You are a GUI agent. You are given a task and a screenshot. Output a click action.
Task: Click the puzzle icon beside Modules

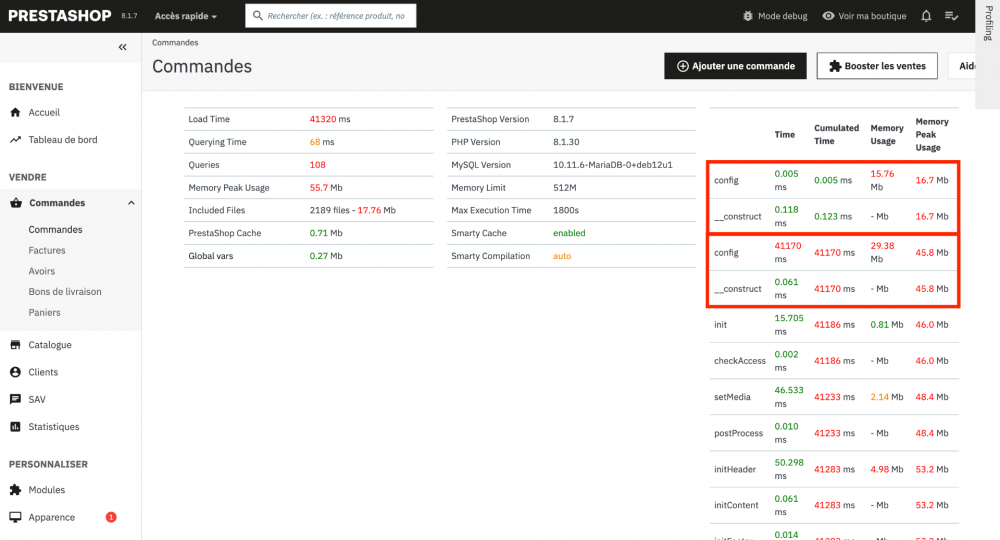15,490
